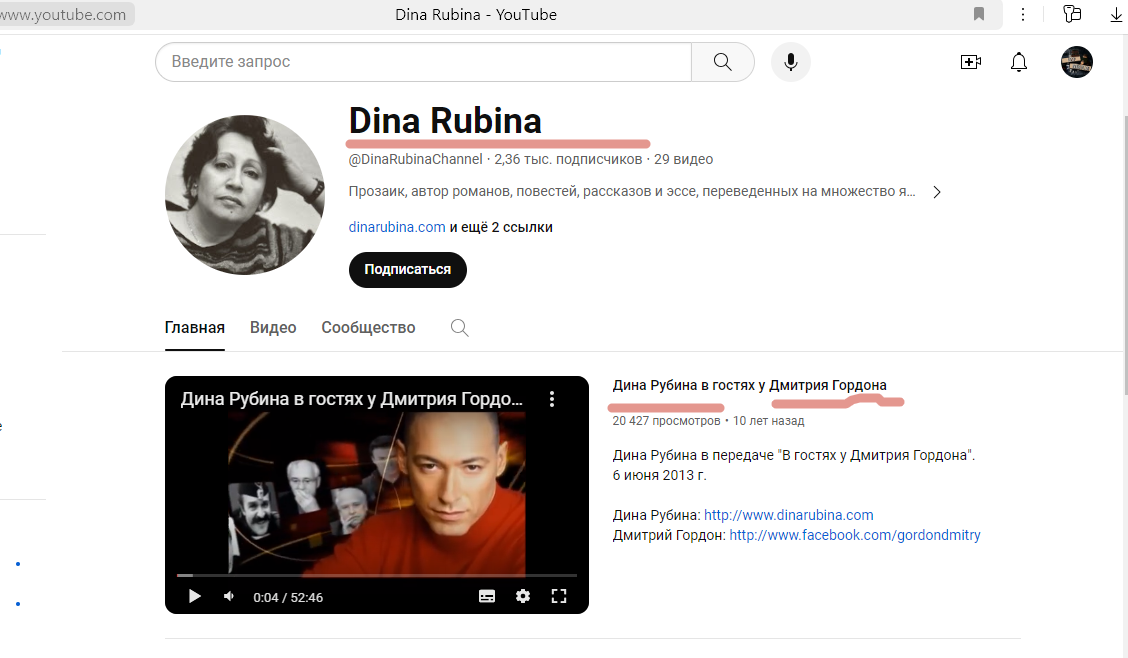The image size is (1128, 658).
Task: Open the browser three-dot menu
Action: 1022,14
